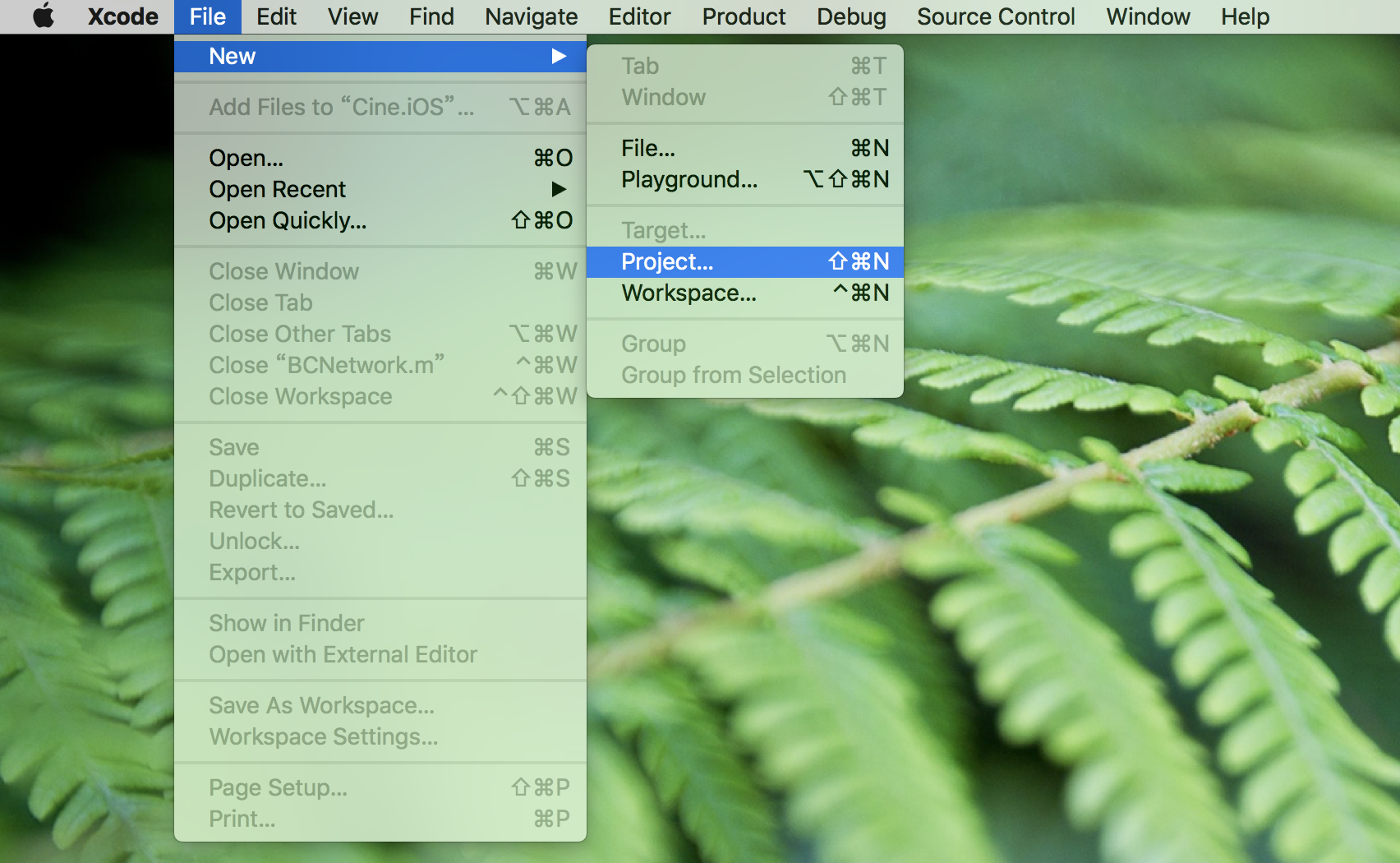This screenshot has width=1400, height=863.
Task: Open the Source Control menu
Action: pyautogui.click(x=996, y=16)
